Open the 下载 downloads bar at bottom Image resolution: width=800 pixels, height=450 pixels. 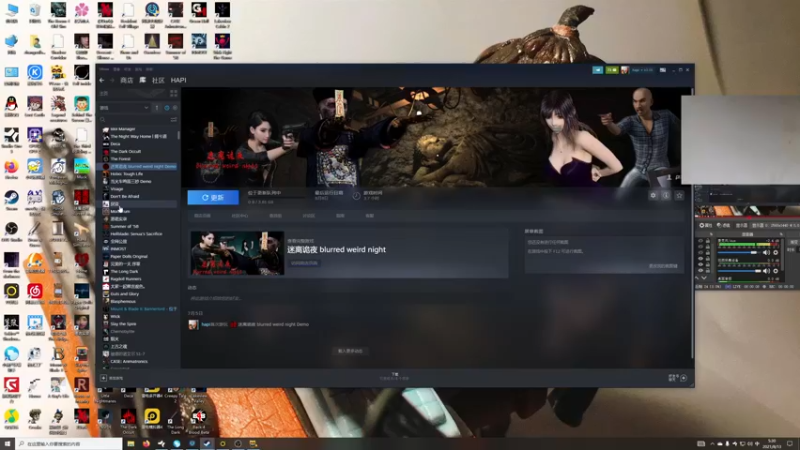[x=395, y=377]
